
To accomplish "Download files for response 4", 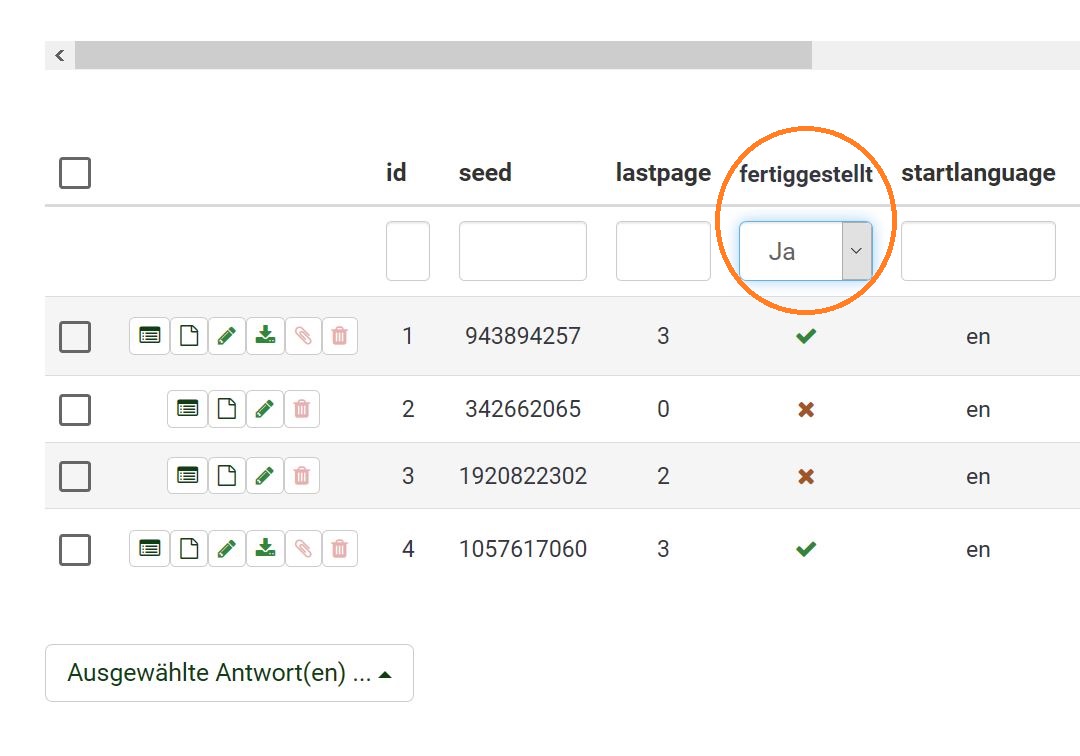I will (265, 549).
